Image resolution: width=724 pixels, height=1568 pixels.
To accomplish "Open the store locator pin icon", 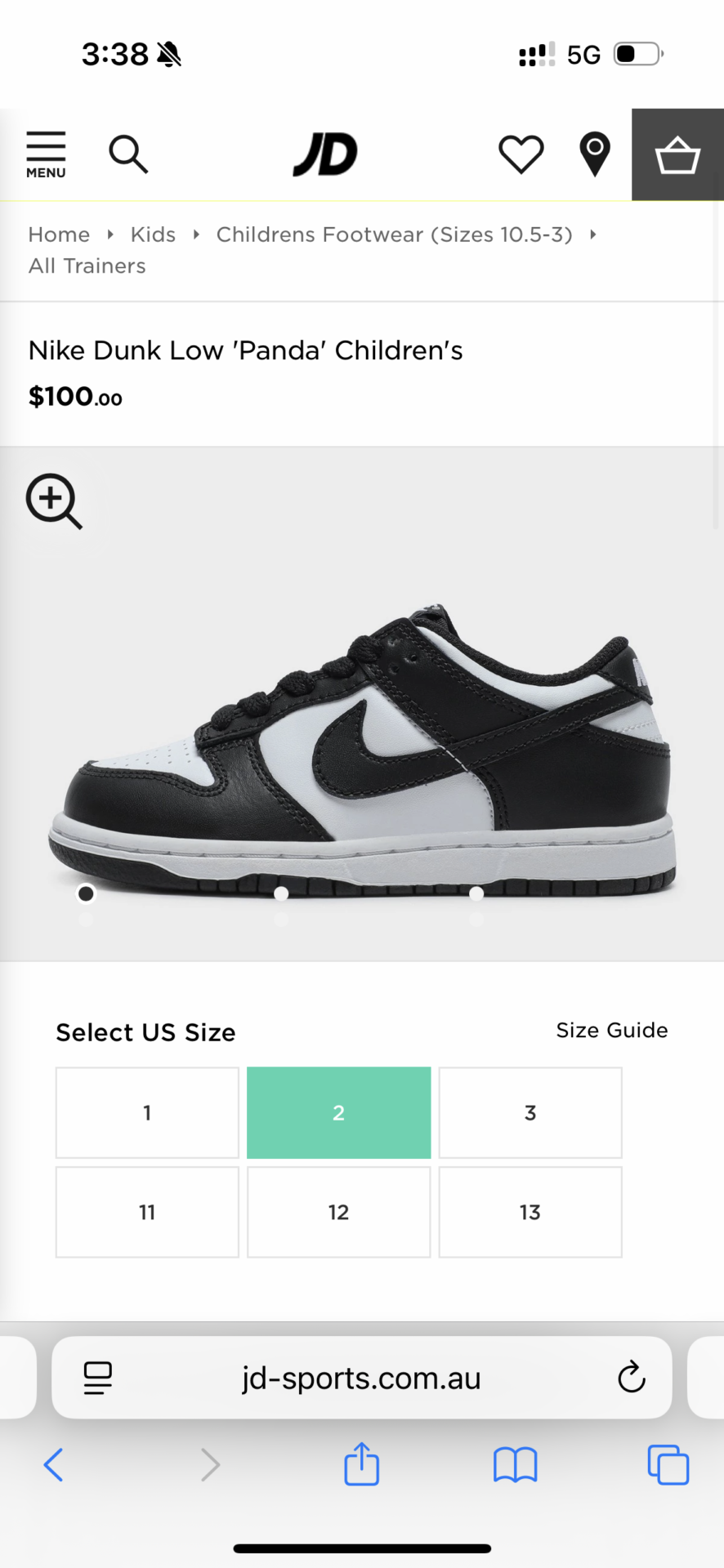I will click(x=595, y=154).
